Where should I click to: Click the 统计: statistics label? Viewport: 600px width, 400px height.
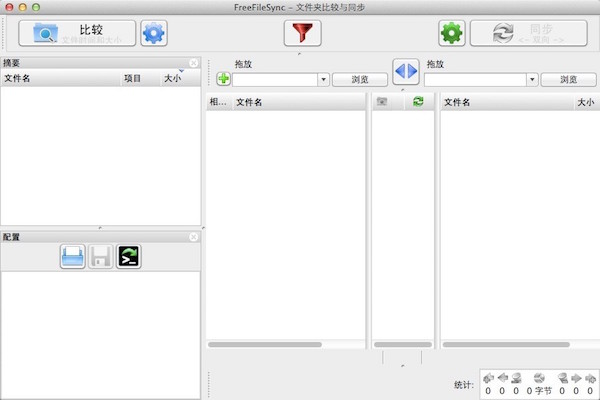464,385
